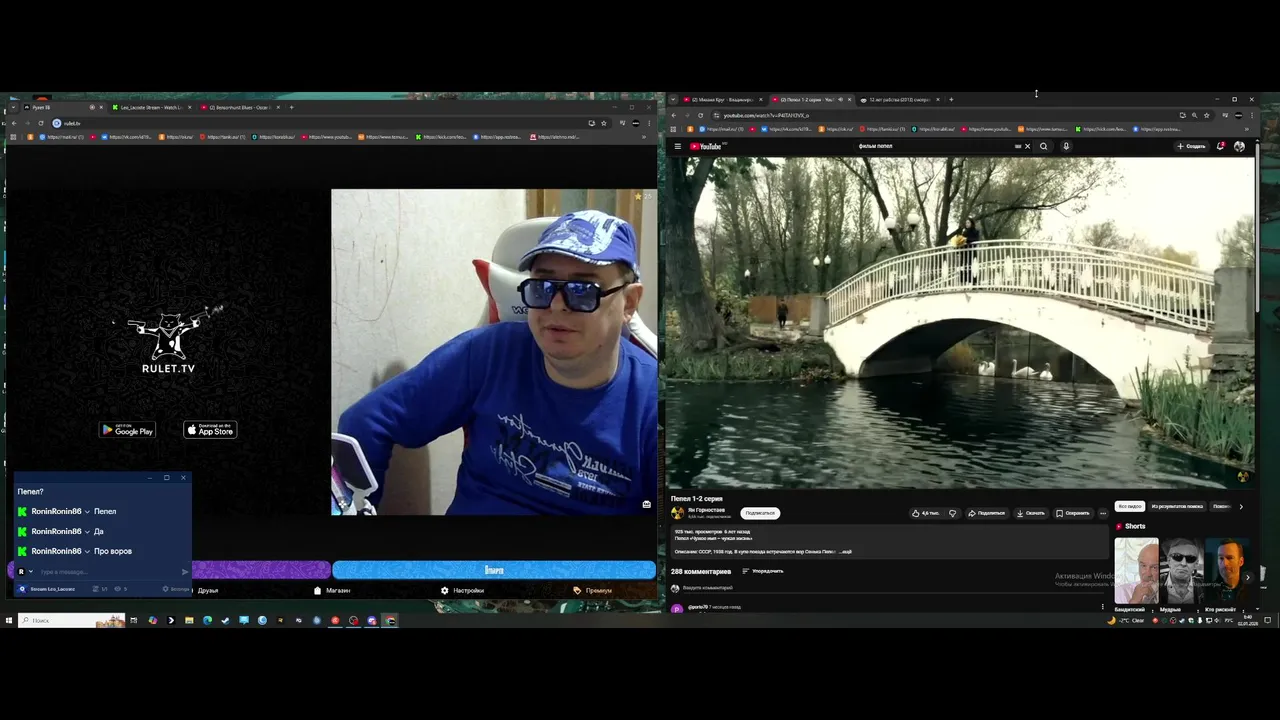Viewport: 1280px width, 720px height.
Task: Go to the YouTube home logo
Action: pyautogui.click(x=704, y=146)
